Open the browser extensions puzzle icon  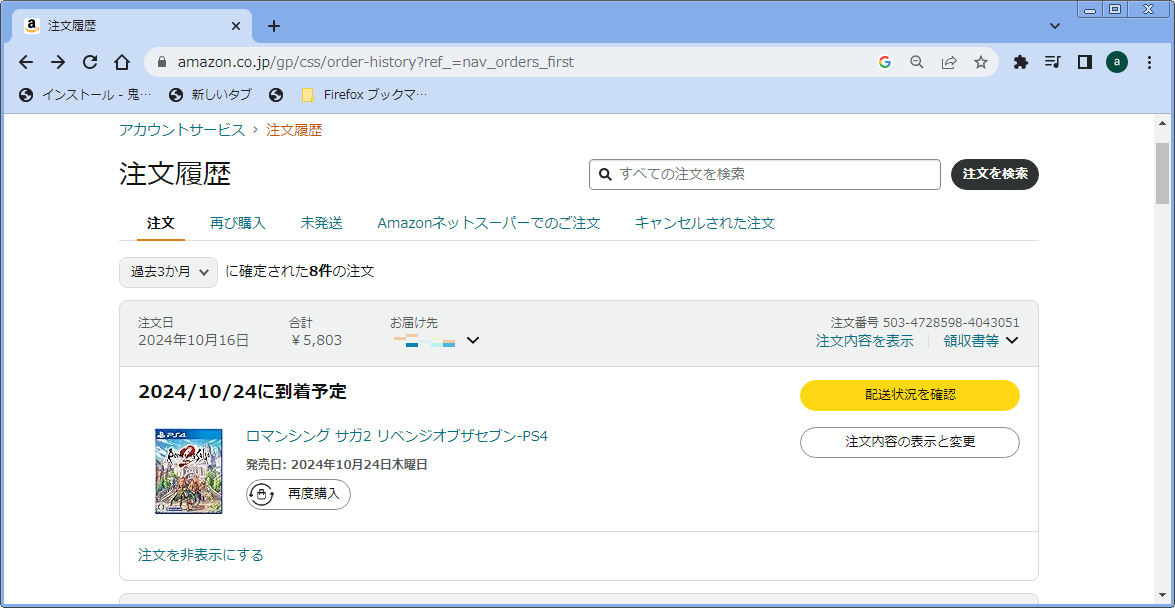click(1020, 62)
